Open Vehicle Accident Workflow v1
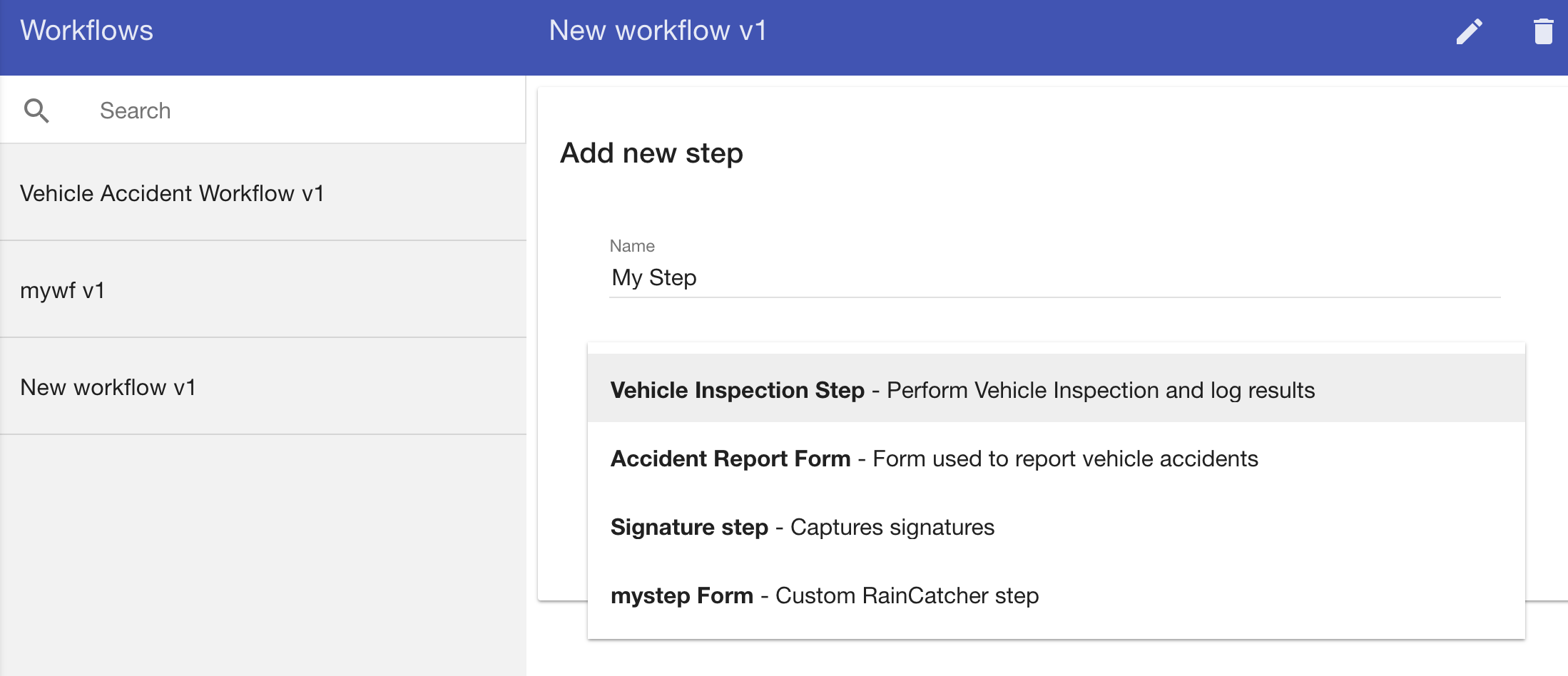This screenshot has width=1568, height=676. pos(263,193)
